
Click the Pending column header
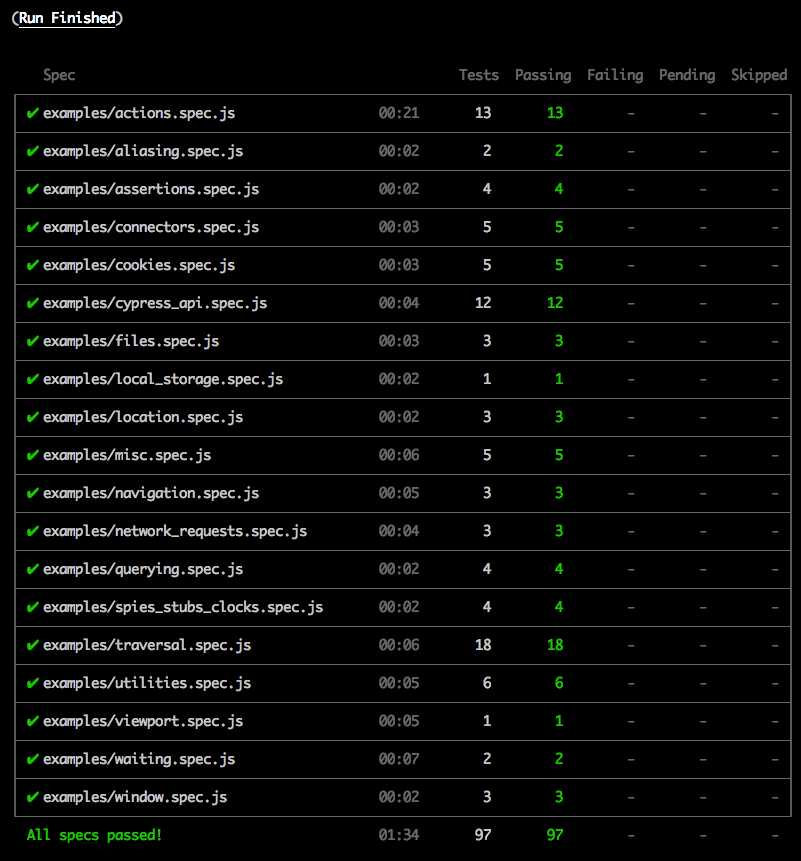(x=687, y=75)
